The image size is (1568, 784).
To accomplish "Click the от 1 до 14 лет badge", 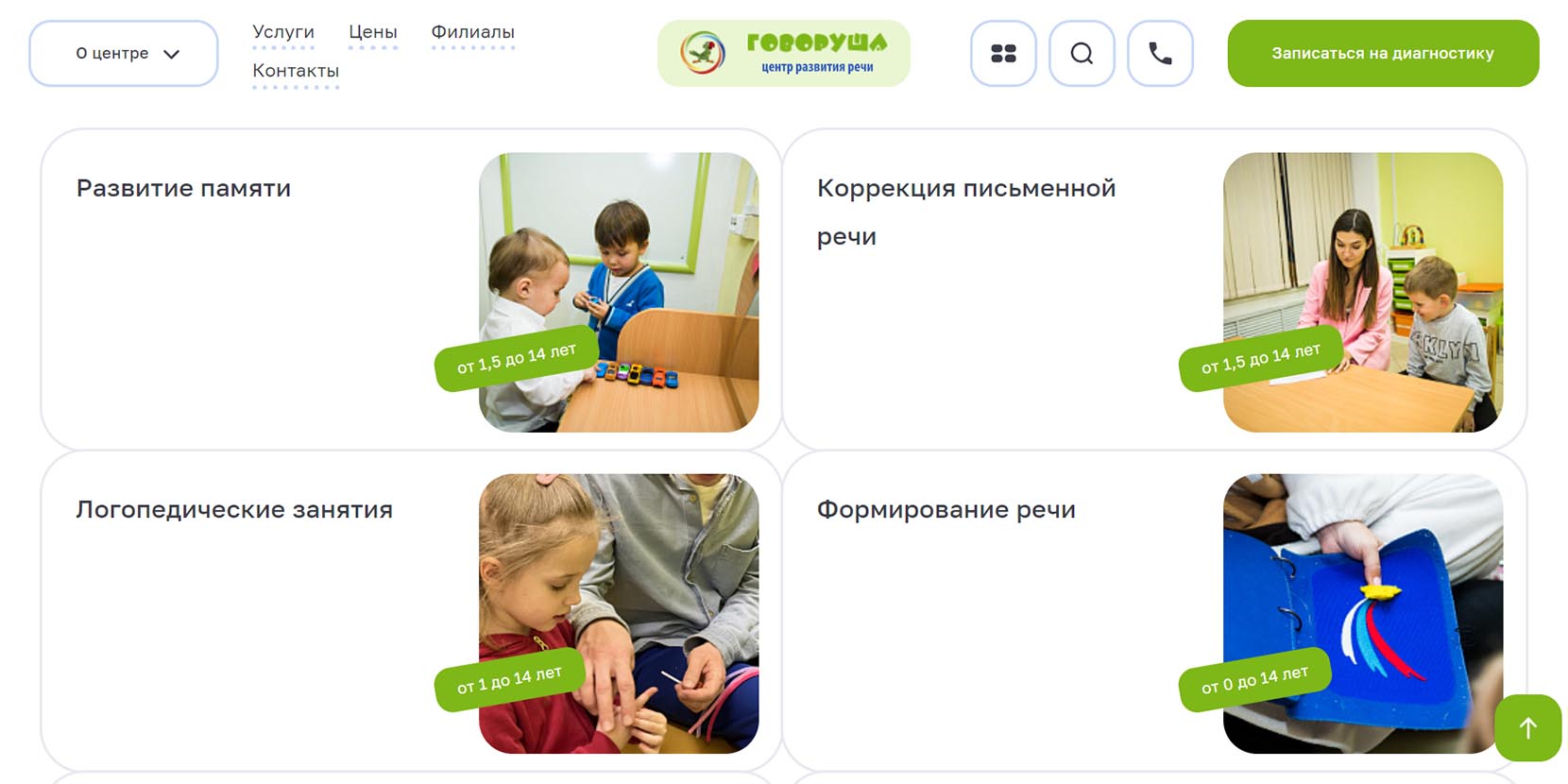I will [509, 680].
